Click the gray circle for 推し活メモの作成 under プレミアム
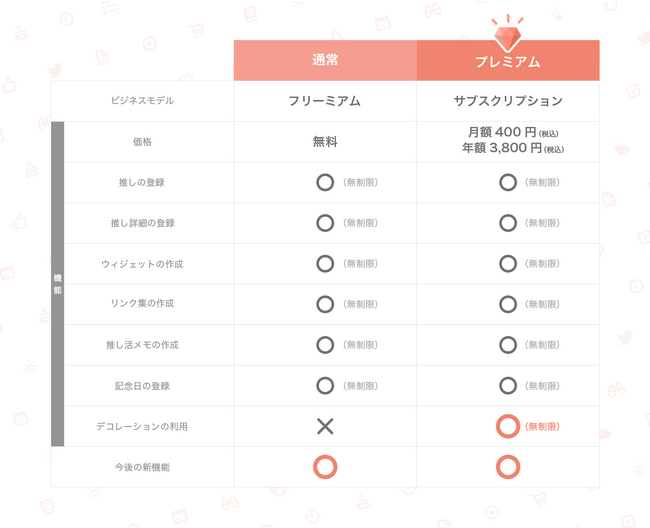Image resolution: width=650 pixels, height=528 pixels. click(508, 345)
